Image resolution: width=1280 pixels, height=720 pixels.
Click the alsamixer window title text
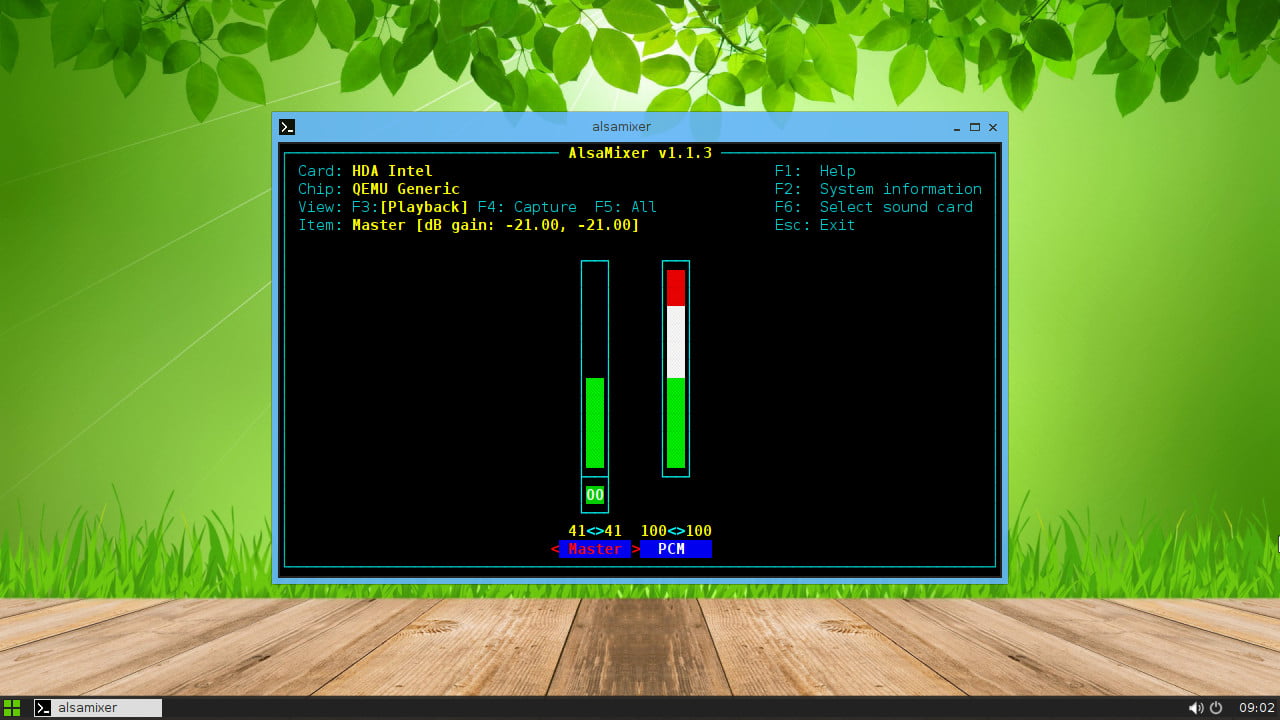tap(622, 127)
